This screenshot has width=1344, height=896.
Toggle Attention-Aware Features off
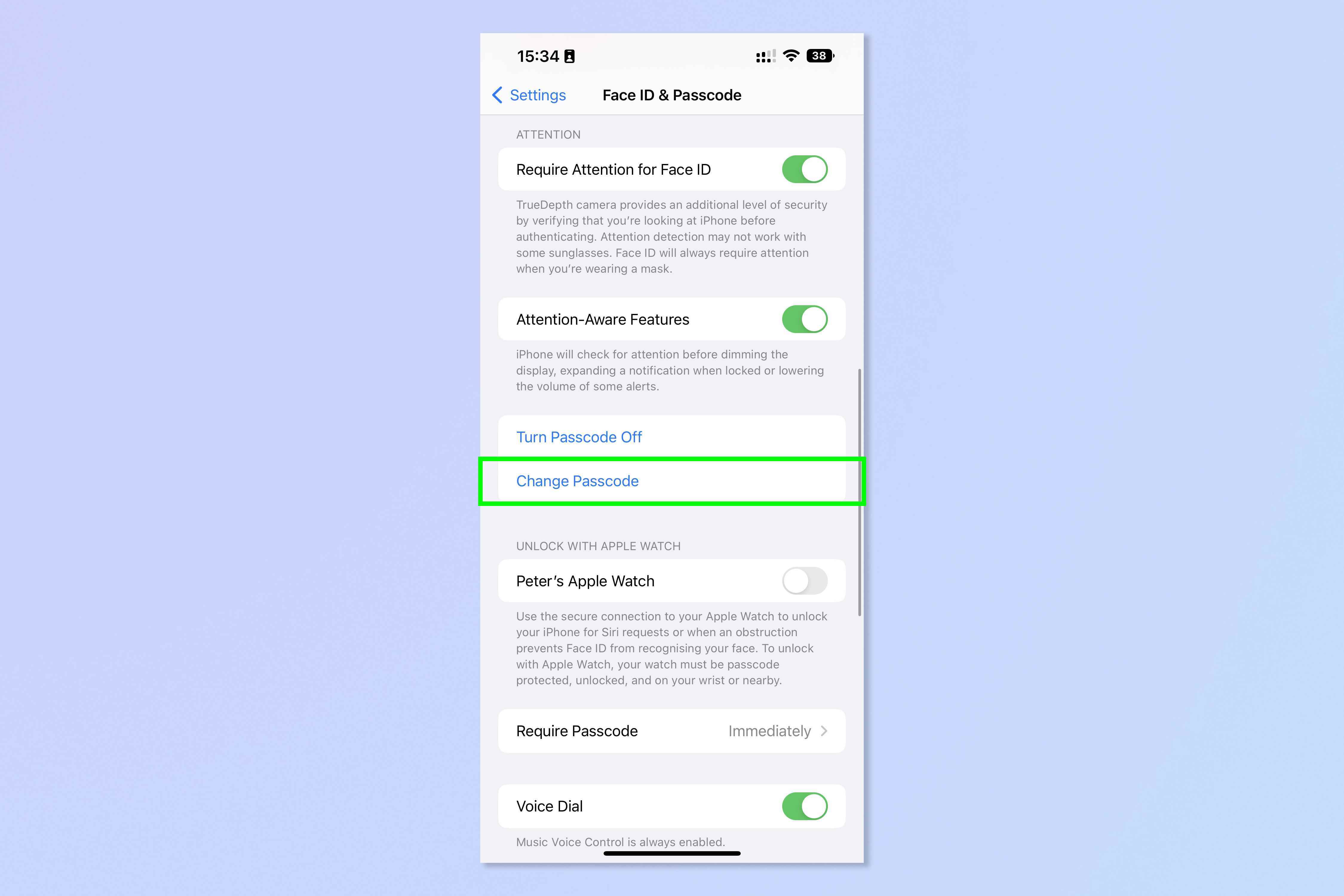806,319
